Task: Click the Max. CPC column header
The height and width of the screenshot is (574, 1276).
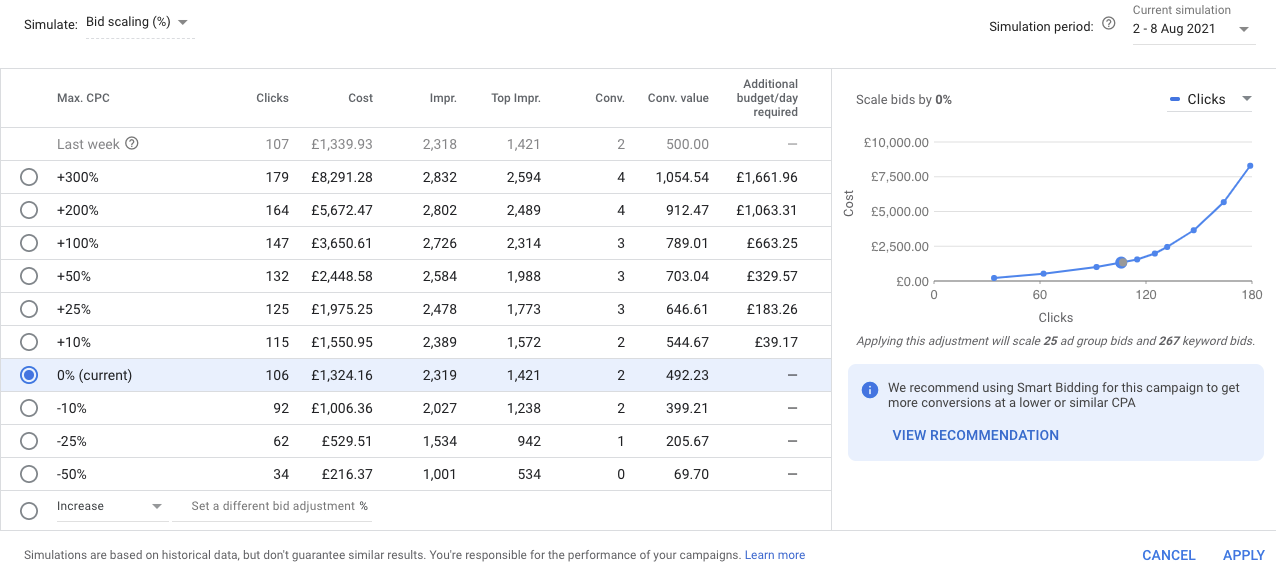Action: (83, 98)
